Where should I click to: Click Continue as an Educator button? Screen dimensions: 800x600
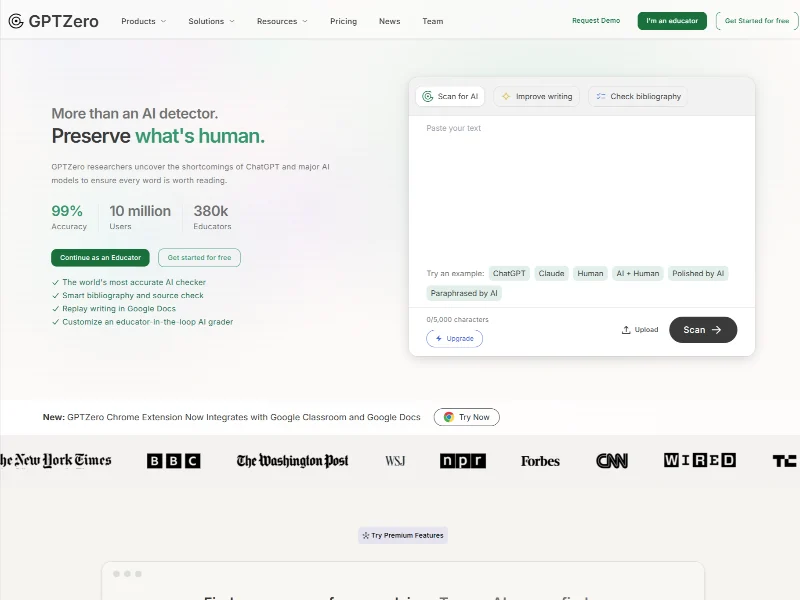point(100,258)
